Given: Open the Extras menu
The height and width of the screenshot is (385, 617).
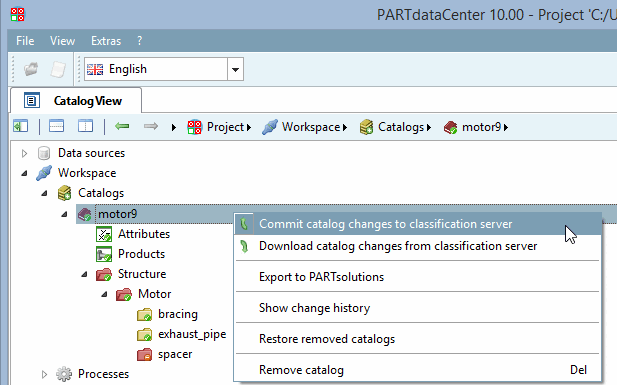Looking at the screenshot, I should (x=106, y=41).
